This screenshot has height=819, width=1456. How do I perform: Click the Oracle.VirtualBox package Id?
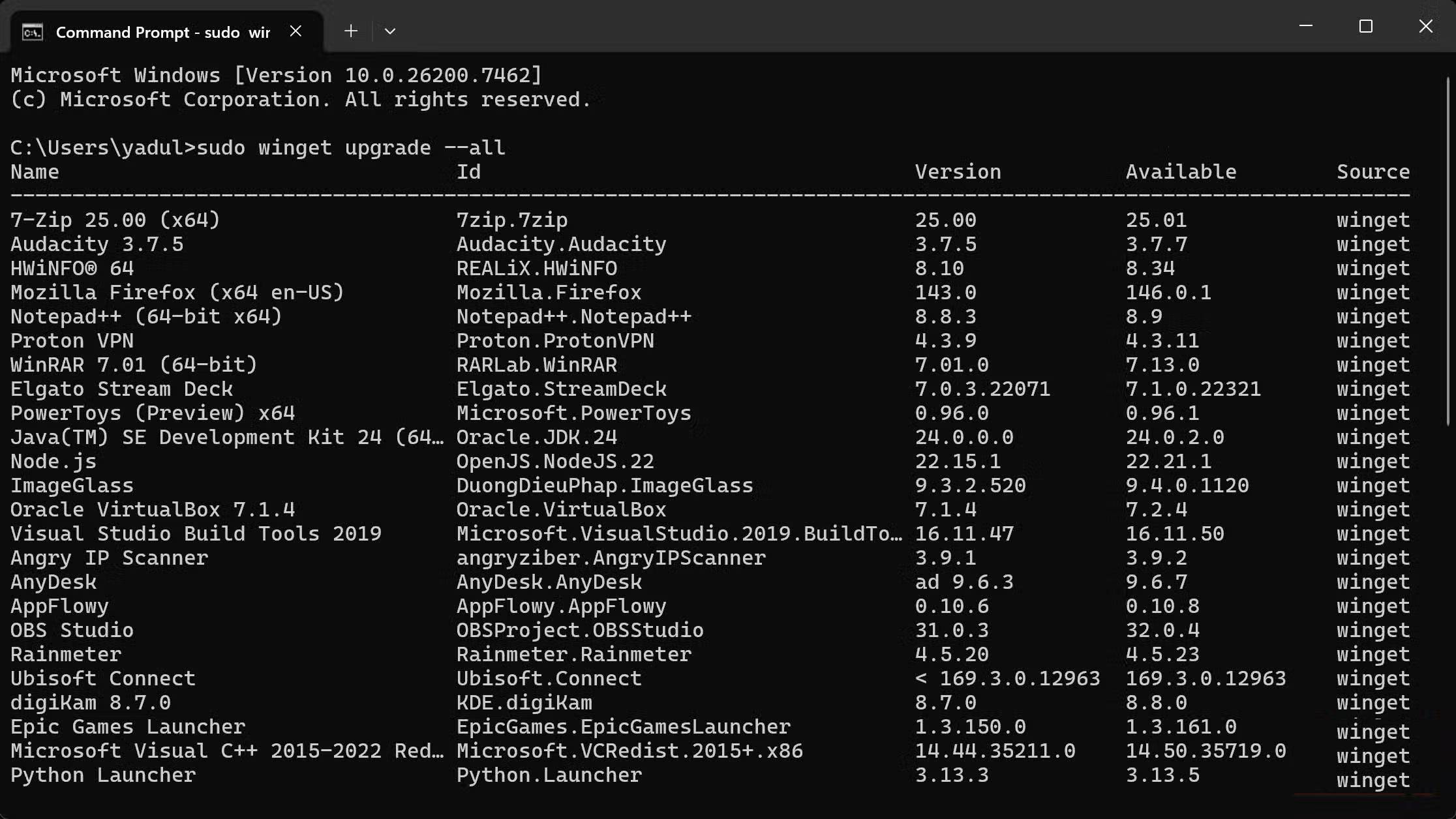(561, 510)
